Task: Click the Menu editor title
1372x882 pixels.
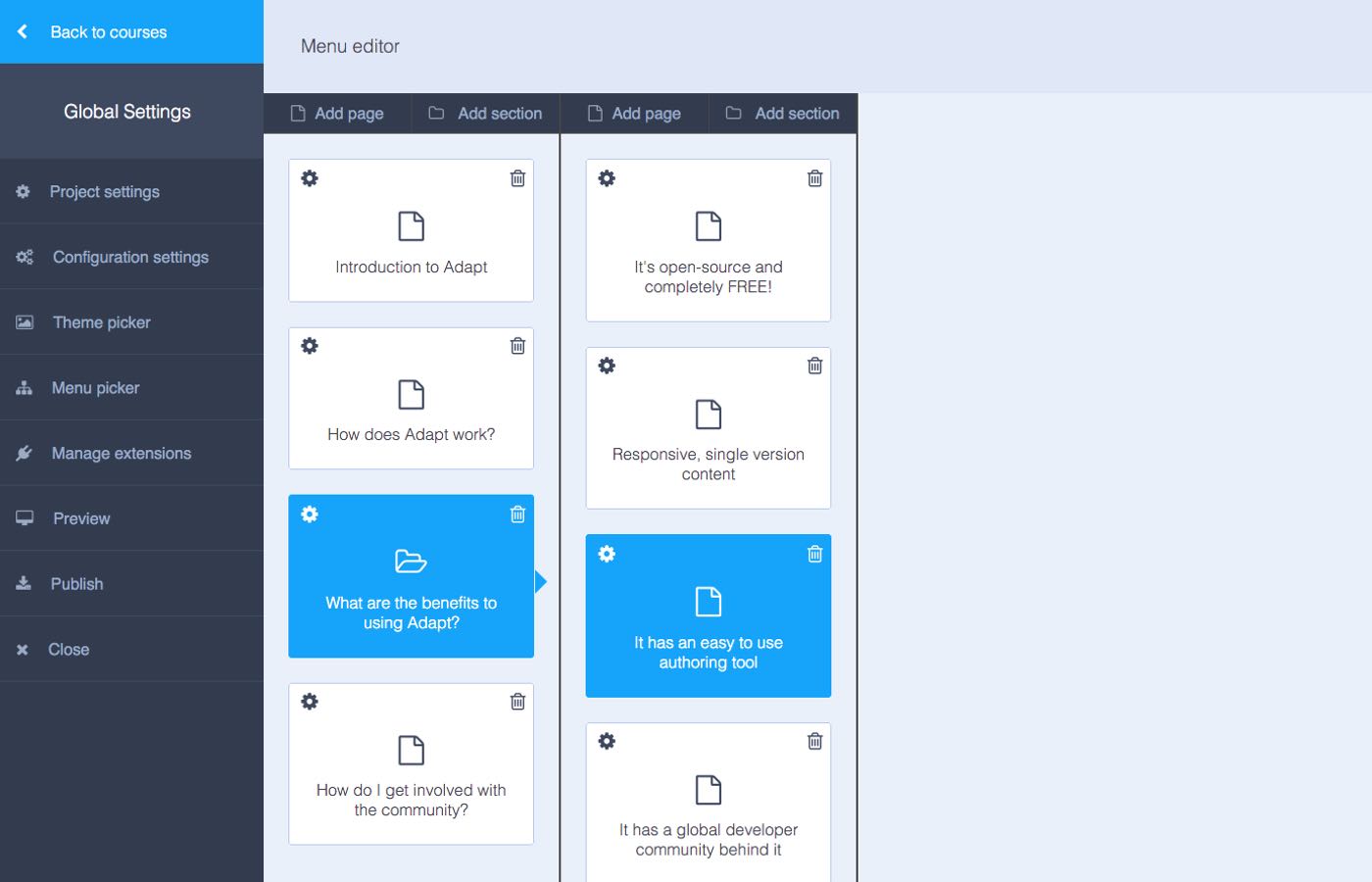Action: 350,46
